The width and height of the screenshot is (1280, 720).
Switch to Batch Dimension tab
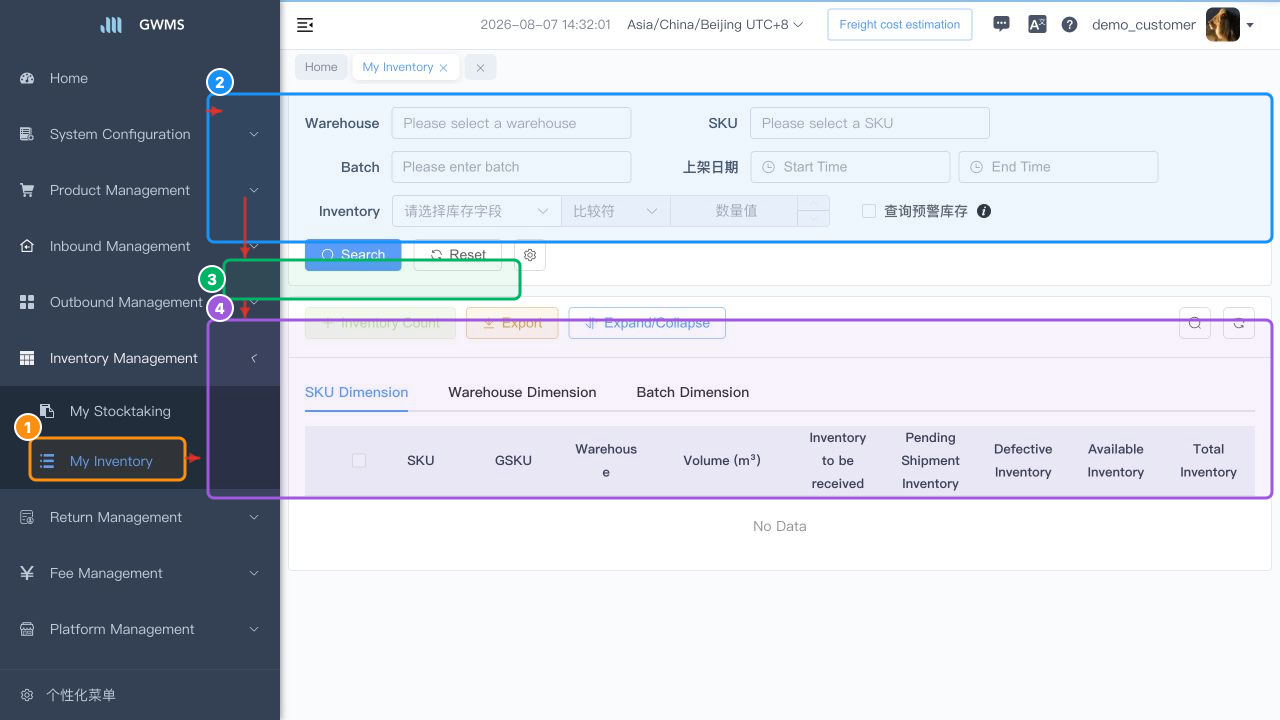tap(693, 392)
